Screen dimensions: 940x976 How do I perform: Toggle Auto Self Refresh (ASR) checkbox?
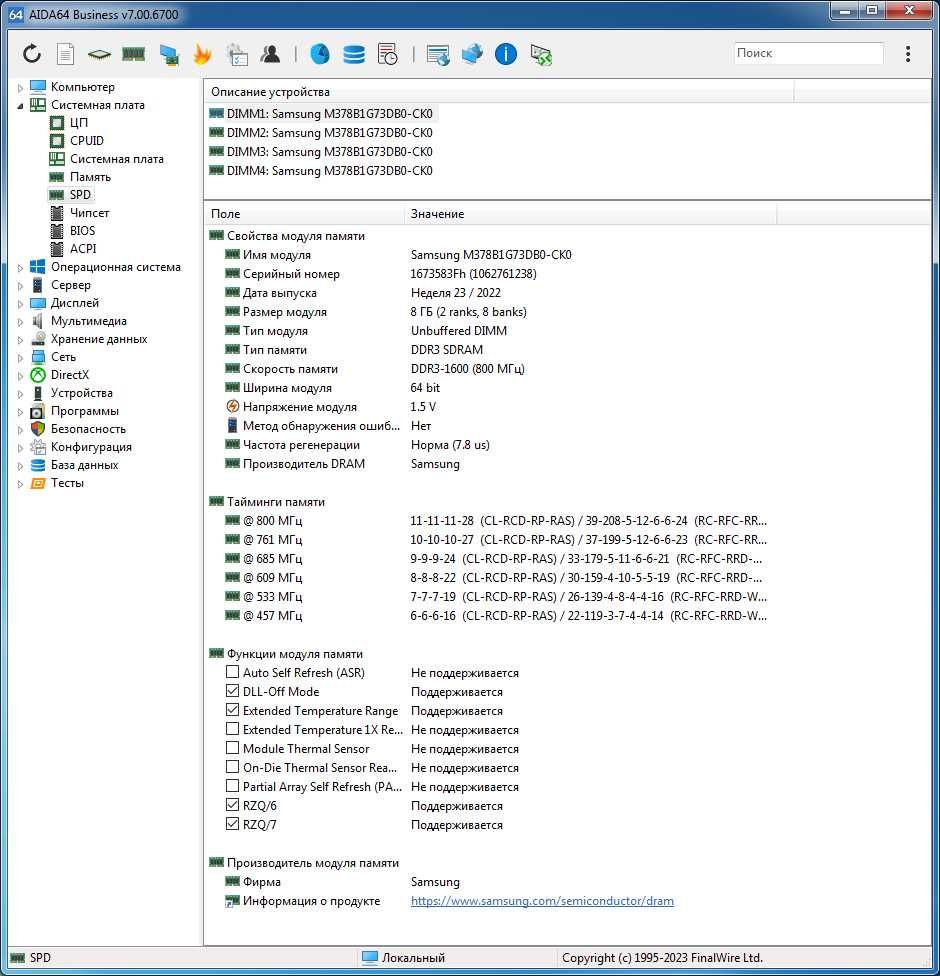pos(232,672)
